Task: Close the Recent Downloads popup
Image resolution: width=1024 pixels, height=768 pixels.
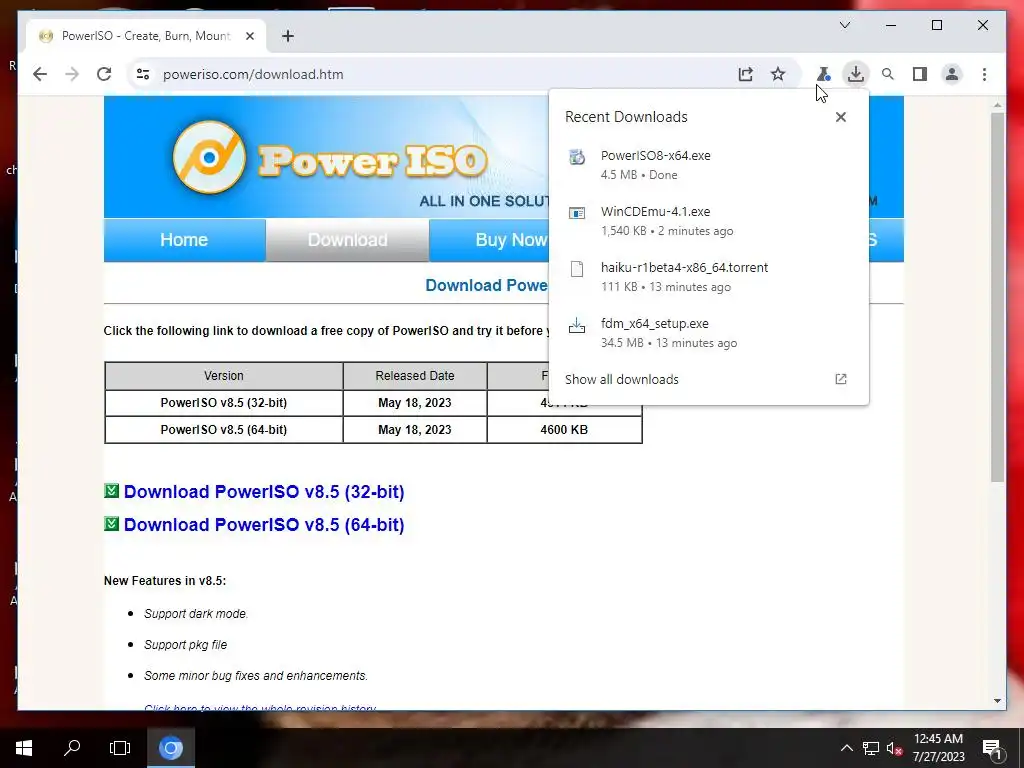Action: pos(840,117)
